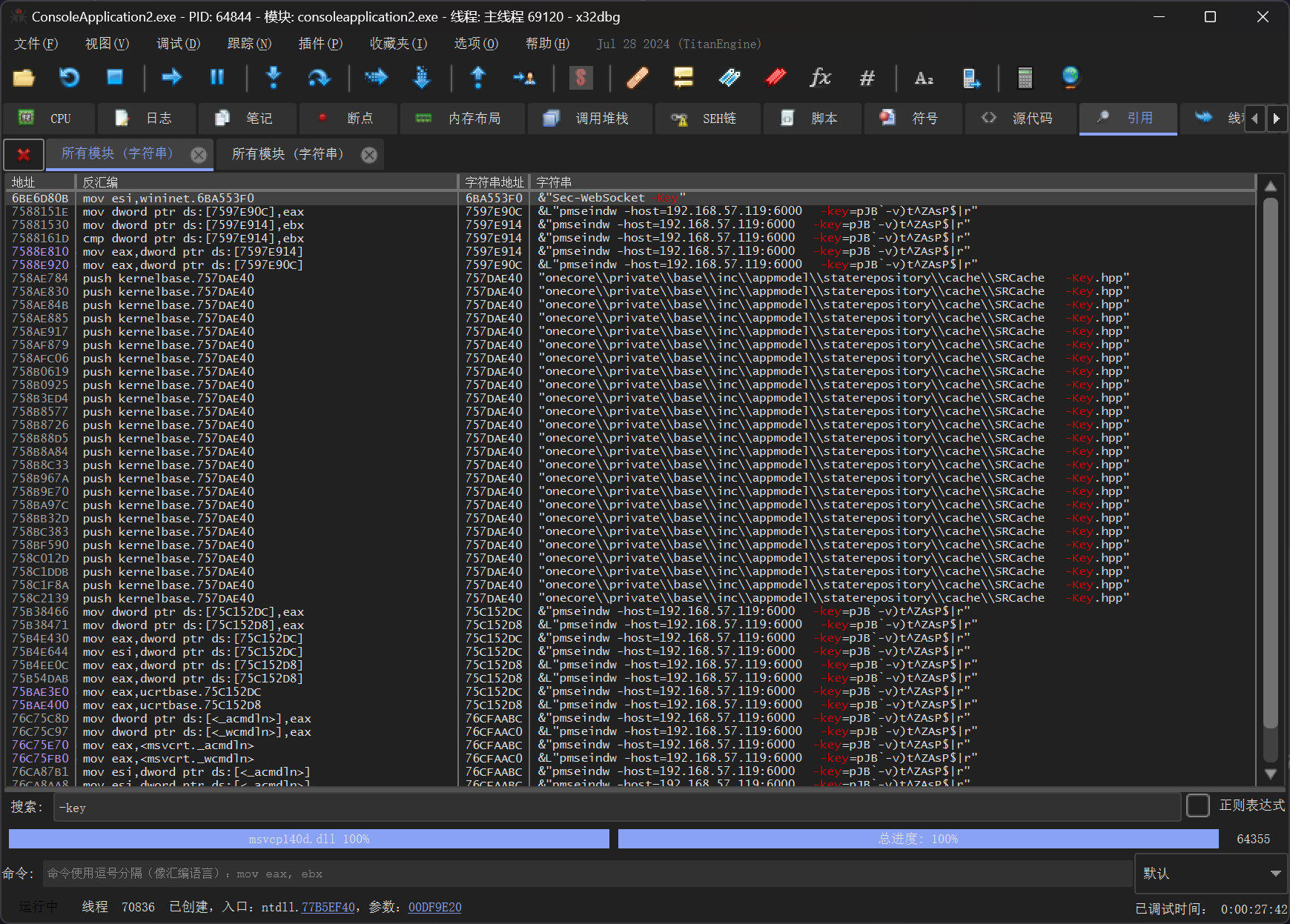Open the 文件(F) menu
1290x924 pixels.
click(x=36, y=44)
